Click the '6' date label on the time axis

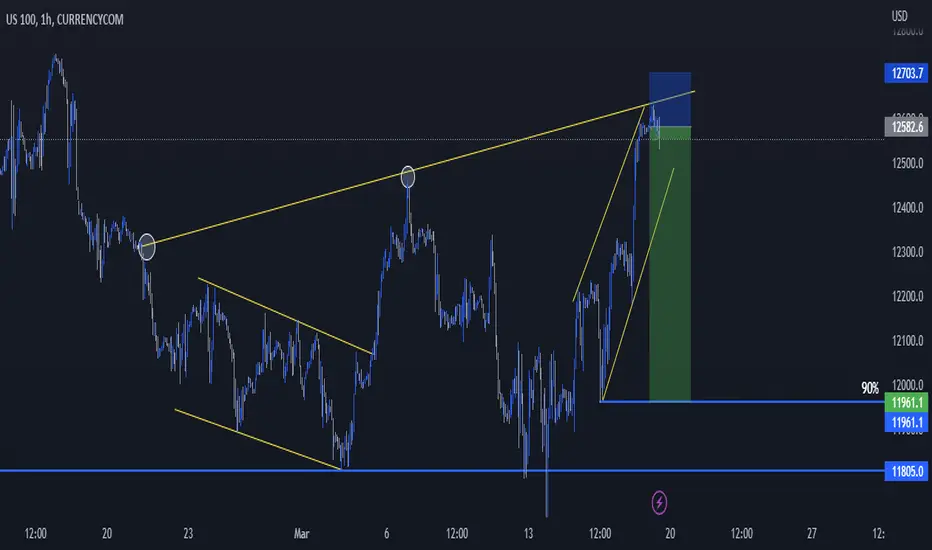(x=386, y=533)
